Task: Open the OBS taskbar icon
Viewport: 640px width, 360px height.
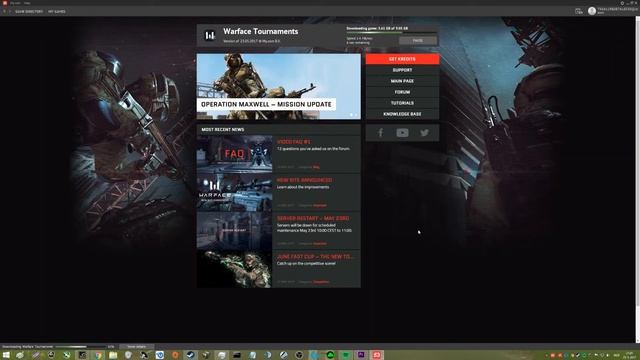Action: click(299, 355)
